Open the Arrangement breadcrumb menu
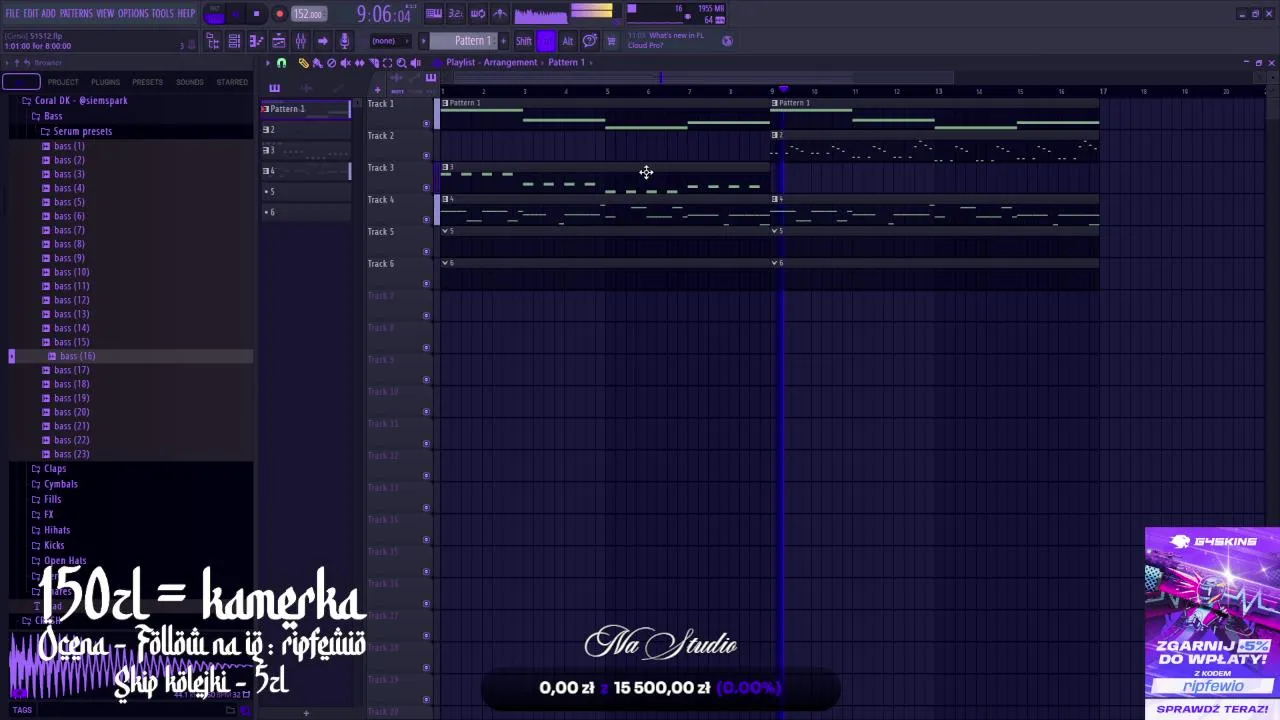Image resolution: width=1280 pixels, height=720 pixels. click(x=511, y=62)
